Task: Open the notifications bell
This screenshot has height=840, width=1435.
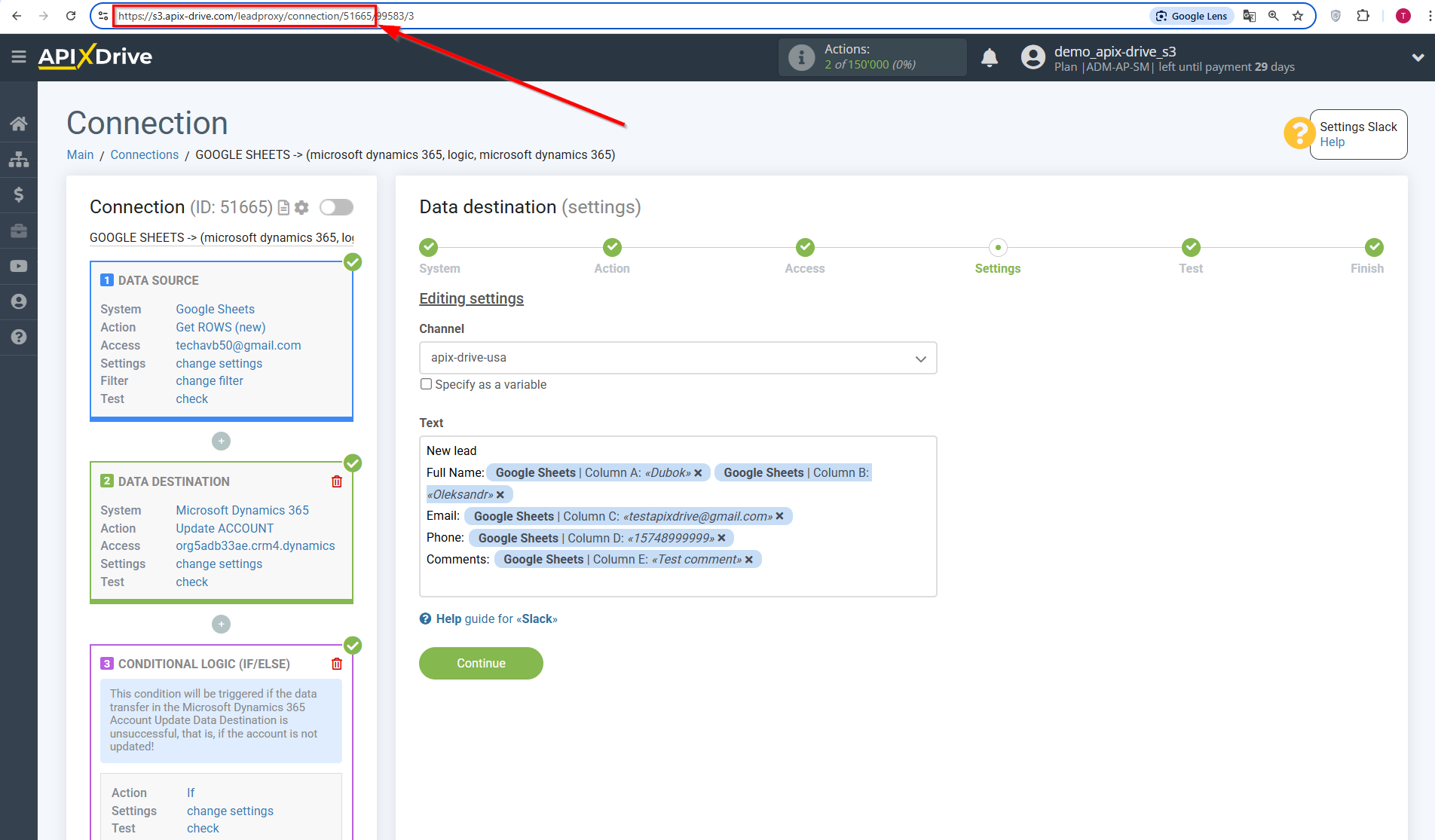Action: (x=990, y=57)
